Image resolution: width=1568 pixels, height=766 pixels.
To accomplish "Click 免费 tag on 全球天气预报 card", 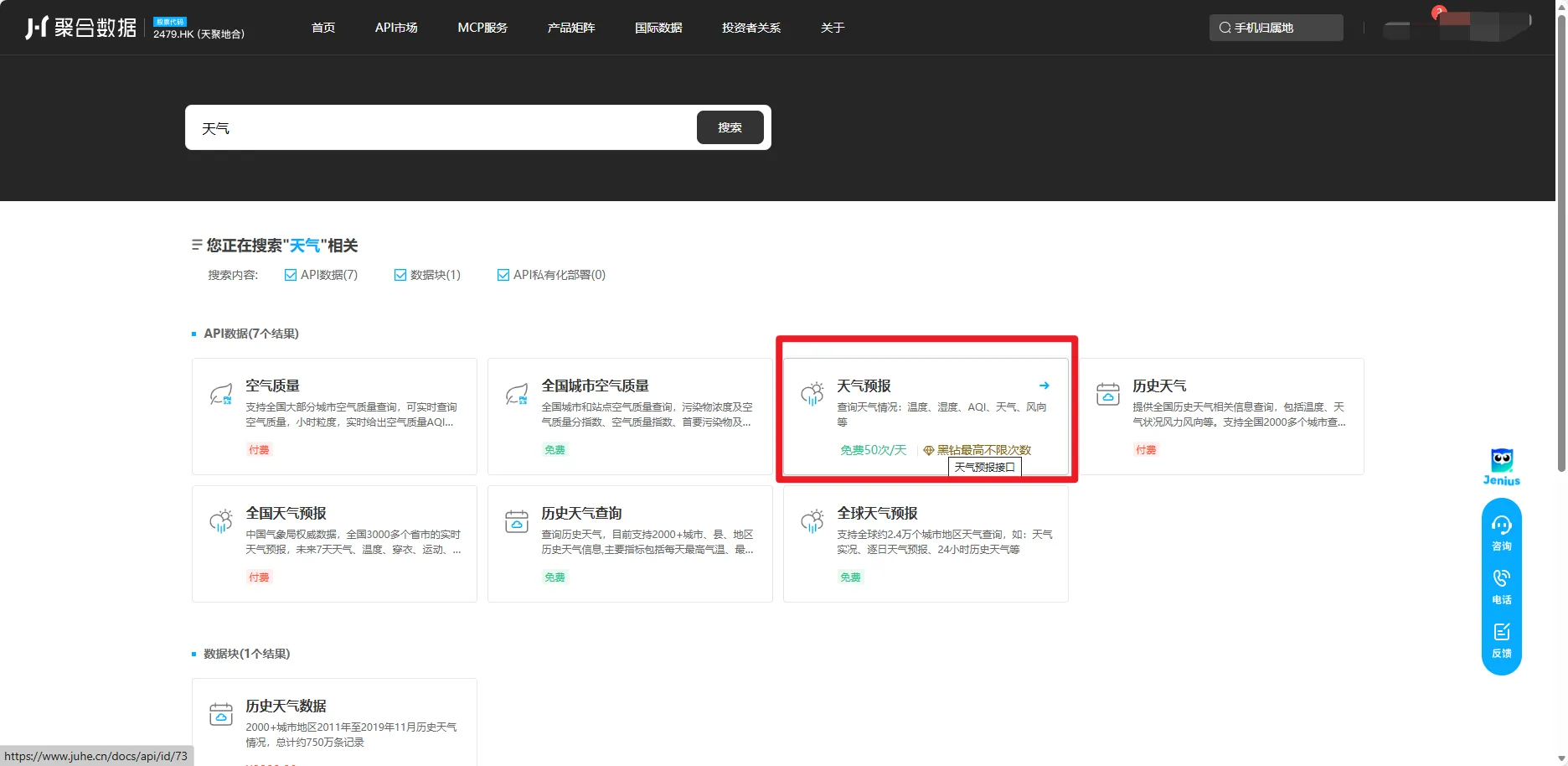I will 850,577.
